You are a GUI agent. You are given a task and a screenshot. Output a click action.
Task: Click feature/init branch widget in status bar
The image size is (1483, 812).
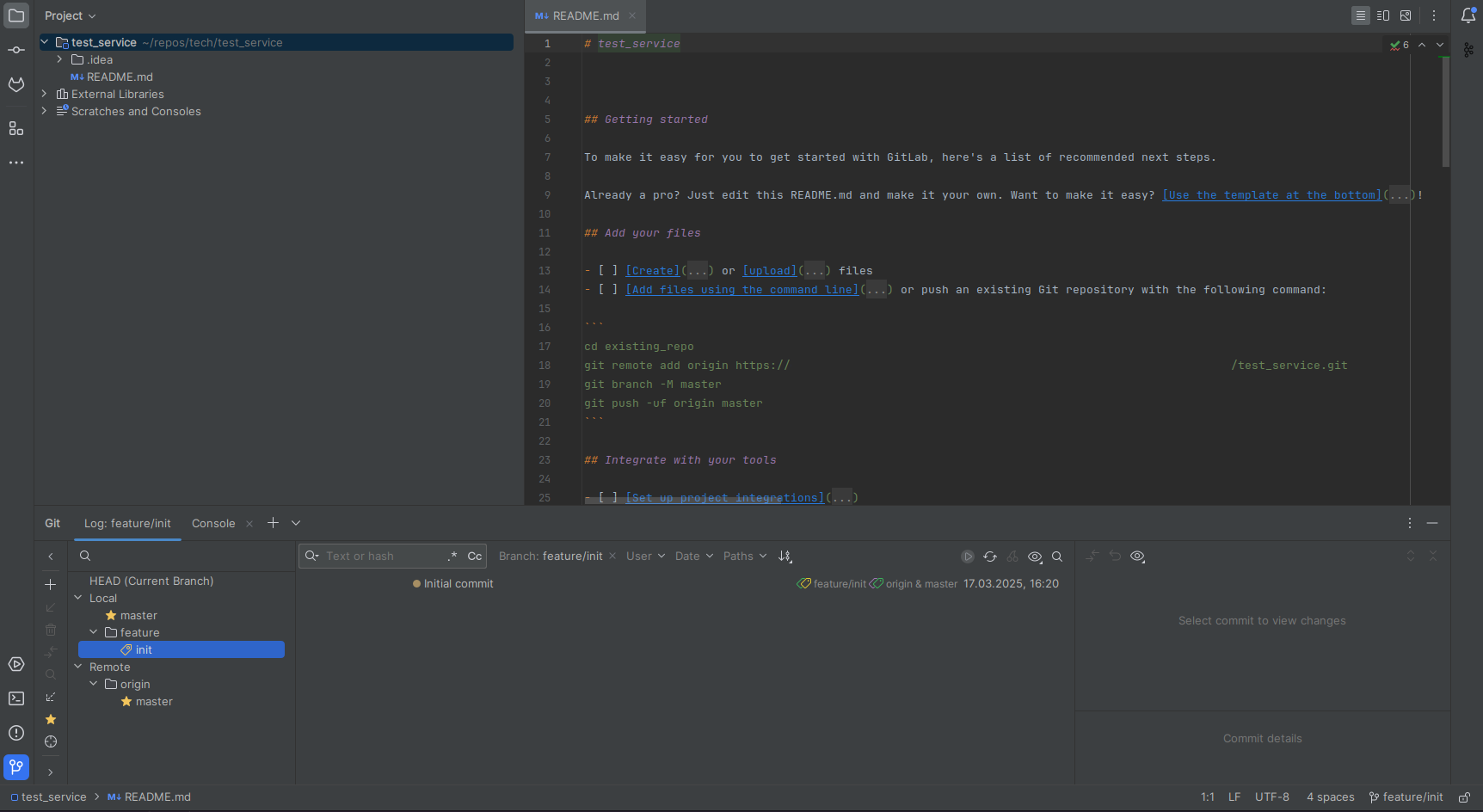coord(1406,797)
